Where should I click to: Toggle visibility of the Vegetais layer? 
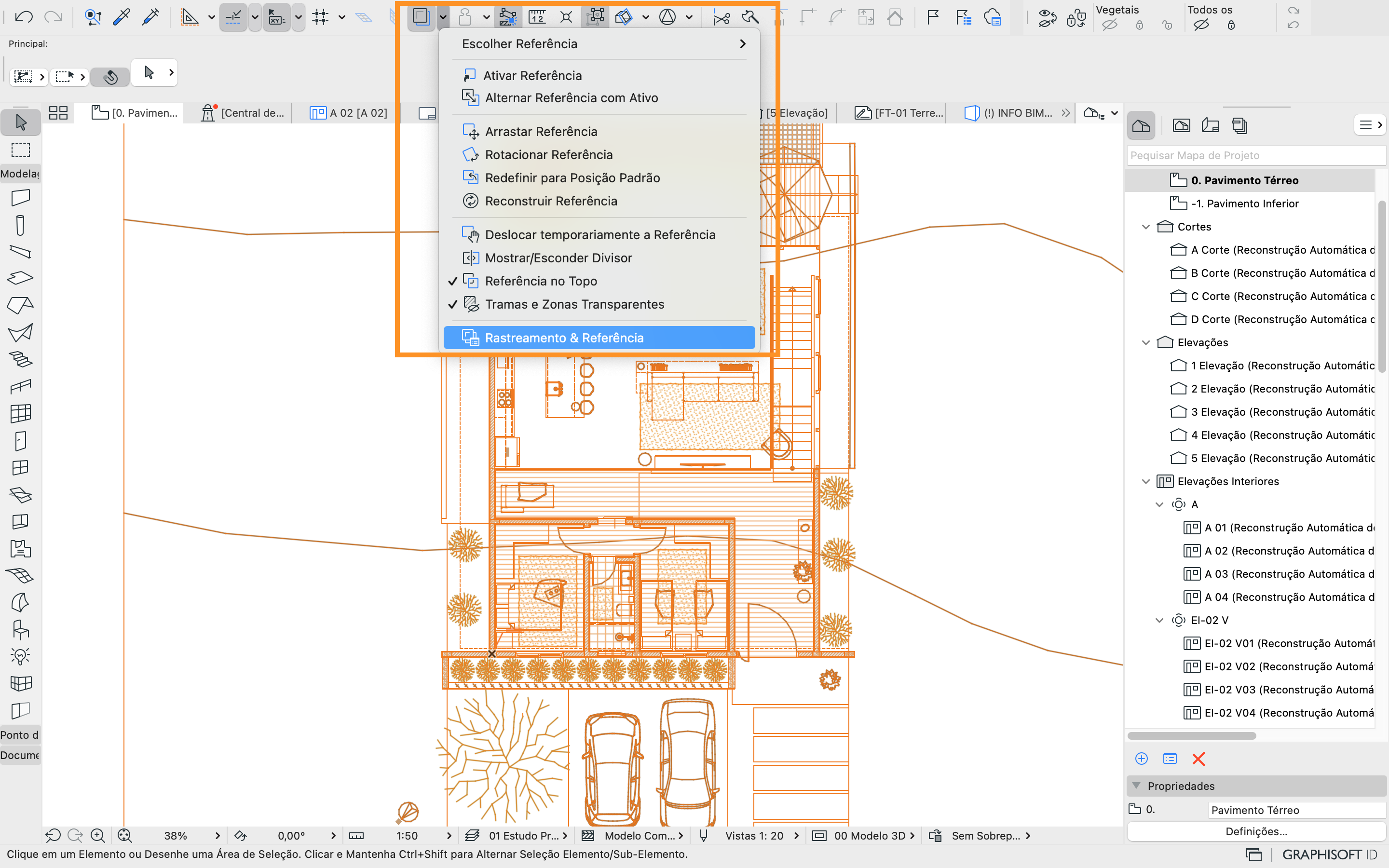click(x=1110, y=24)
